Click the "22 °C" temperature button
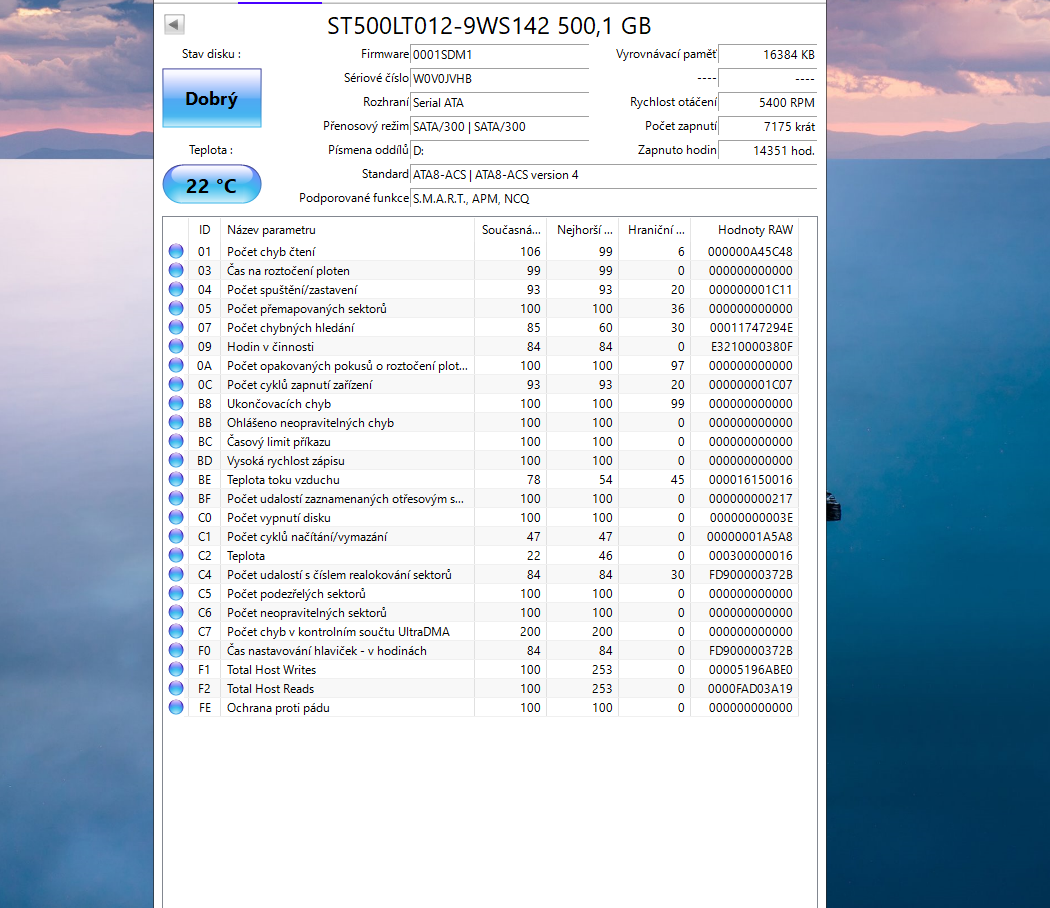Image resolution: width=1050 pixels, height=908 pixels. click(211, 184)
